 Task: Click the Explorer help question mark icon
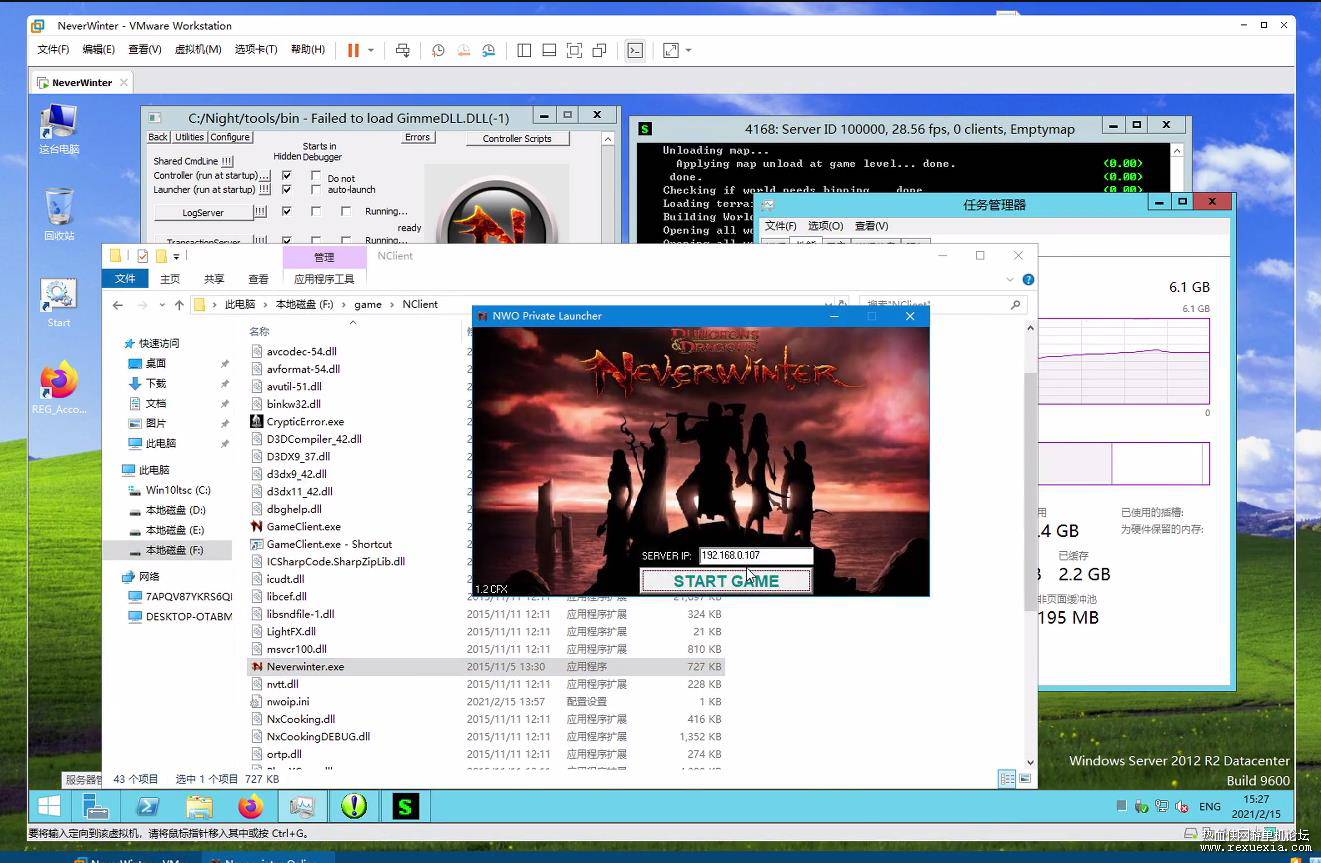pos(1028,280)
